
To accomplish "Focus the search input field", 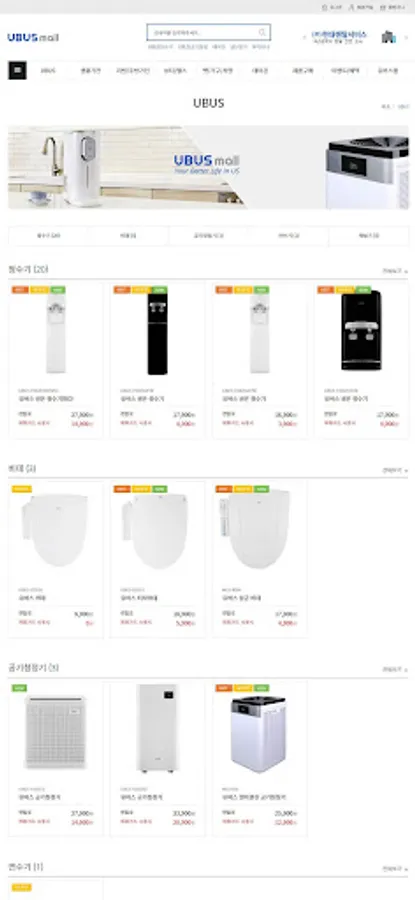I will tap(202, 32).
